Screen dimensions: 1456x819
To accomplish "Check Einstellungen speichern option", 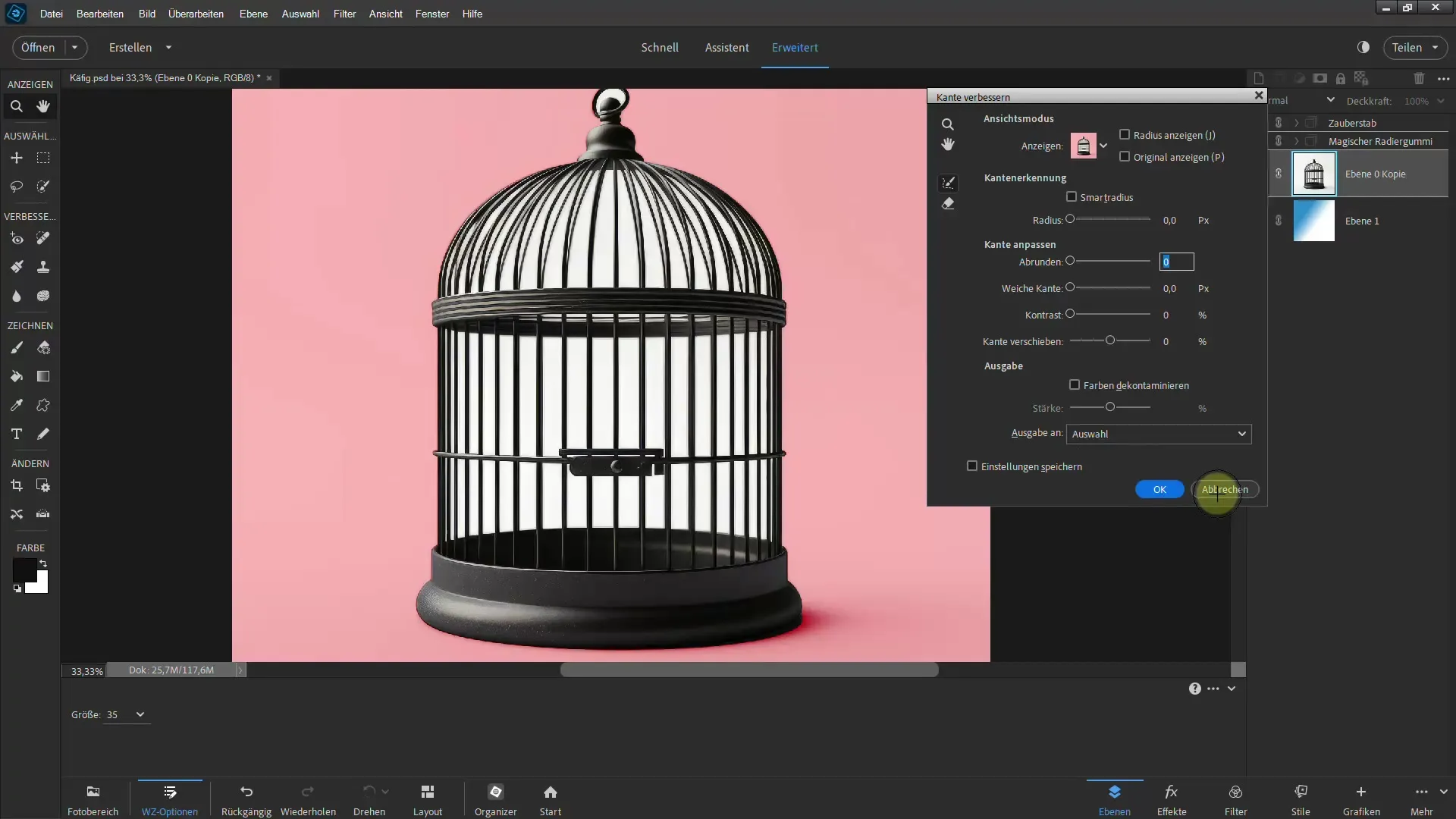I will [972, 466].
